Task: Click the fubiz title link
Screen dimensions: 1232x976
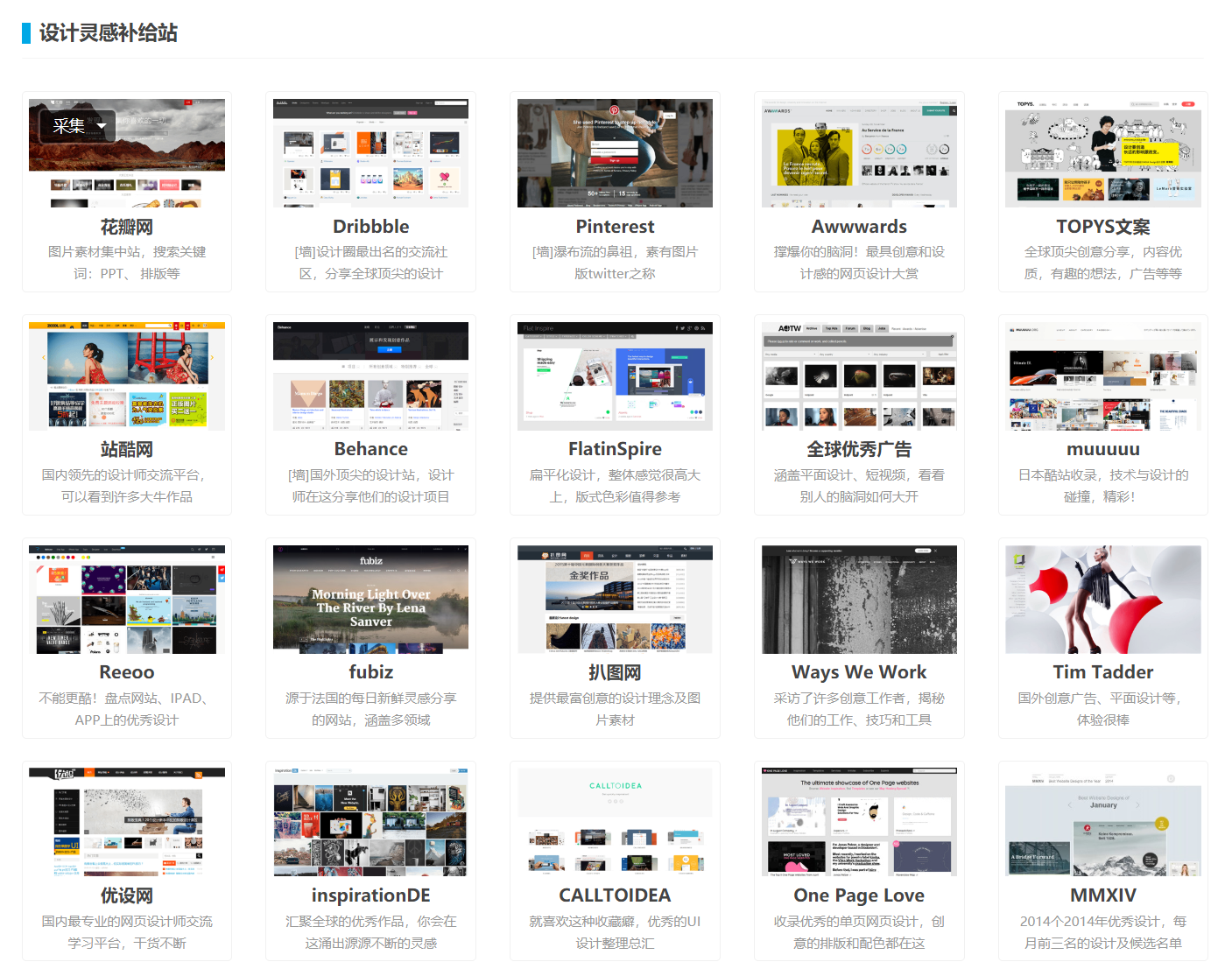Action: (x=370, y=672)
